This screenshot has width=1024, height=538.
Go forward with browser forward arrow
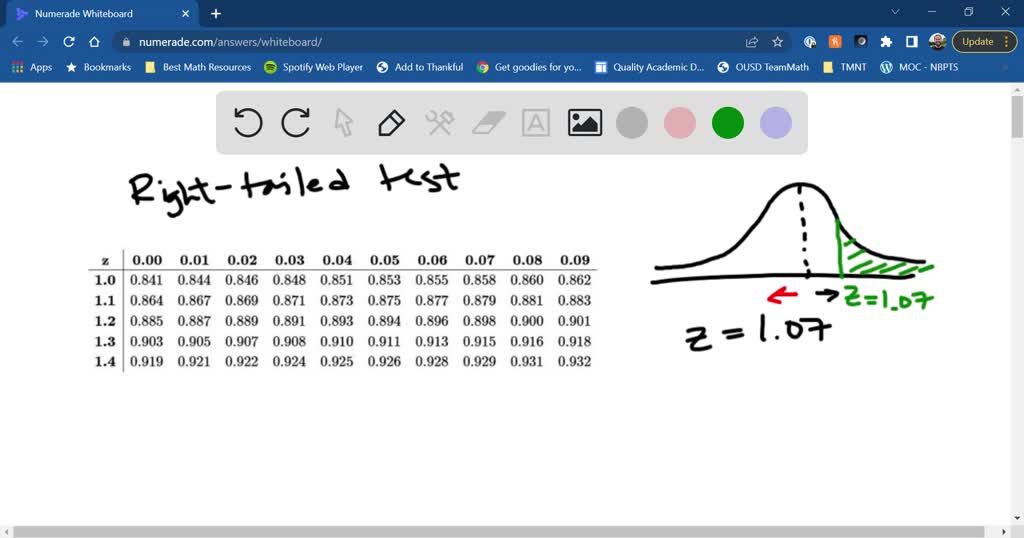(42, 42)
